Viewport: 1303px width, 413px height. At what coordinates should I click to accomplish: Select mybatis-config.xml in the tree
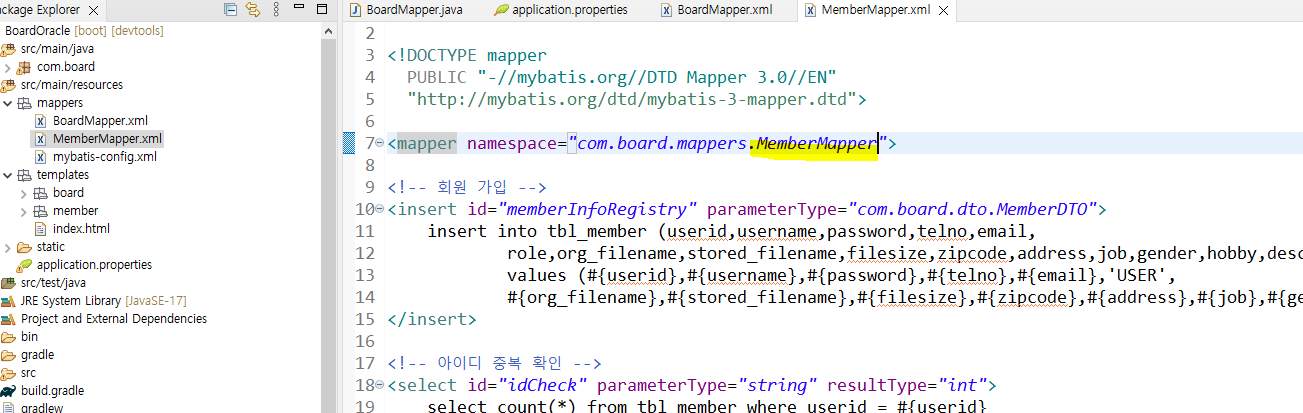[x=104, y=157]
